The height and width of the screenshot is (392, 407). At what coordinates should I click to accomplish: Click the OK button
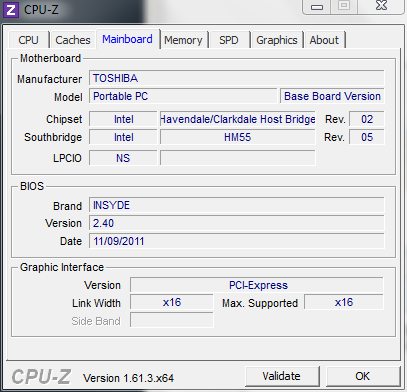pos(363,376)
